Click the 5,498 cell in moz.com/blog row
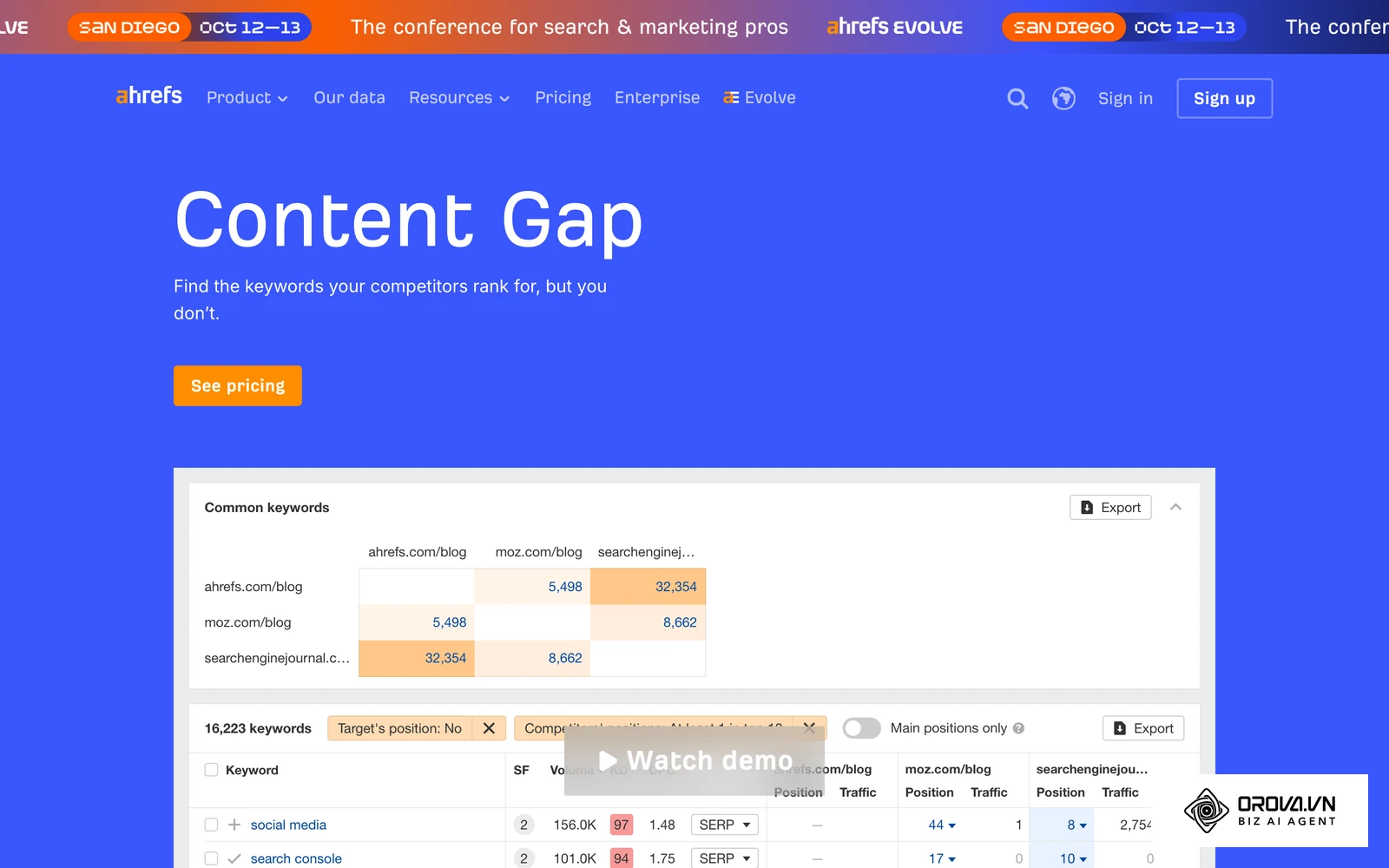 pyautogui.click(x=417, y=622)
